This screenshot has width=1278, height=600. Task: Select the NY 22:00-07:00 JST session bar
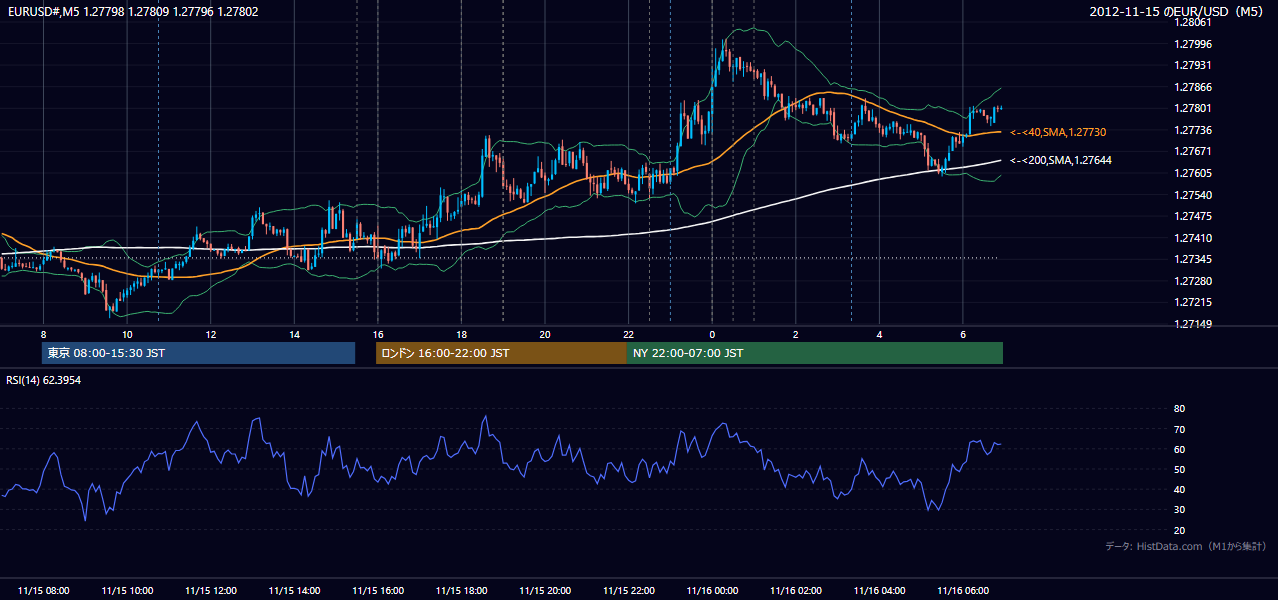pyautogui.click(x=815, y=353)
